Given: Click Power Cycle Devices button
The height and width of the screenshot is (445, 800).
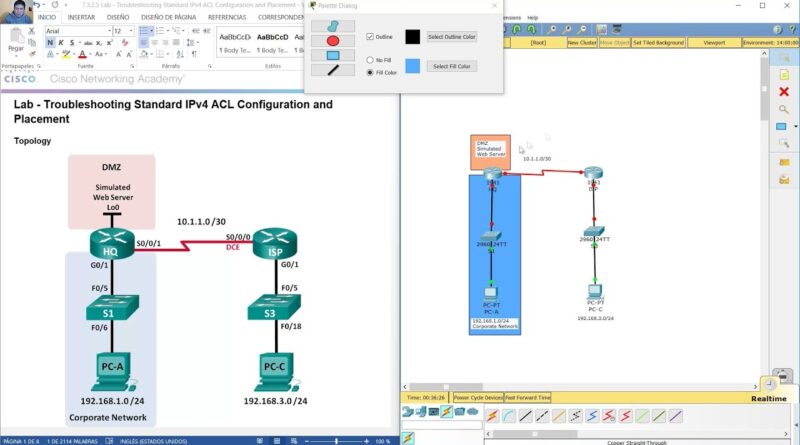Looking at the screenshot, I should pos(478,398).
